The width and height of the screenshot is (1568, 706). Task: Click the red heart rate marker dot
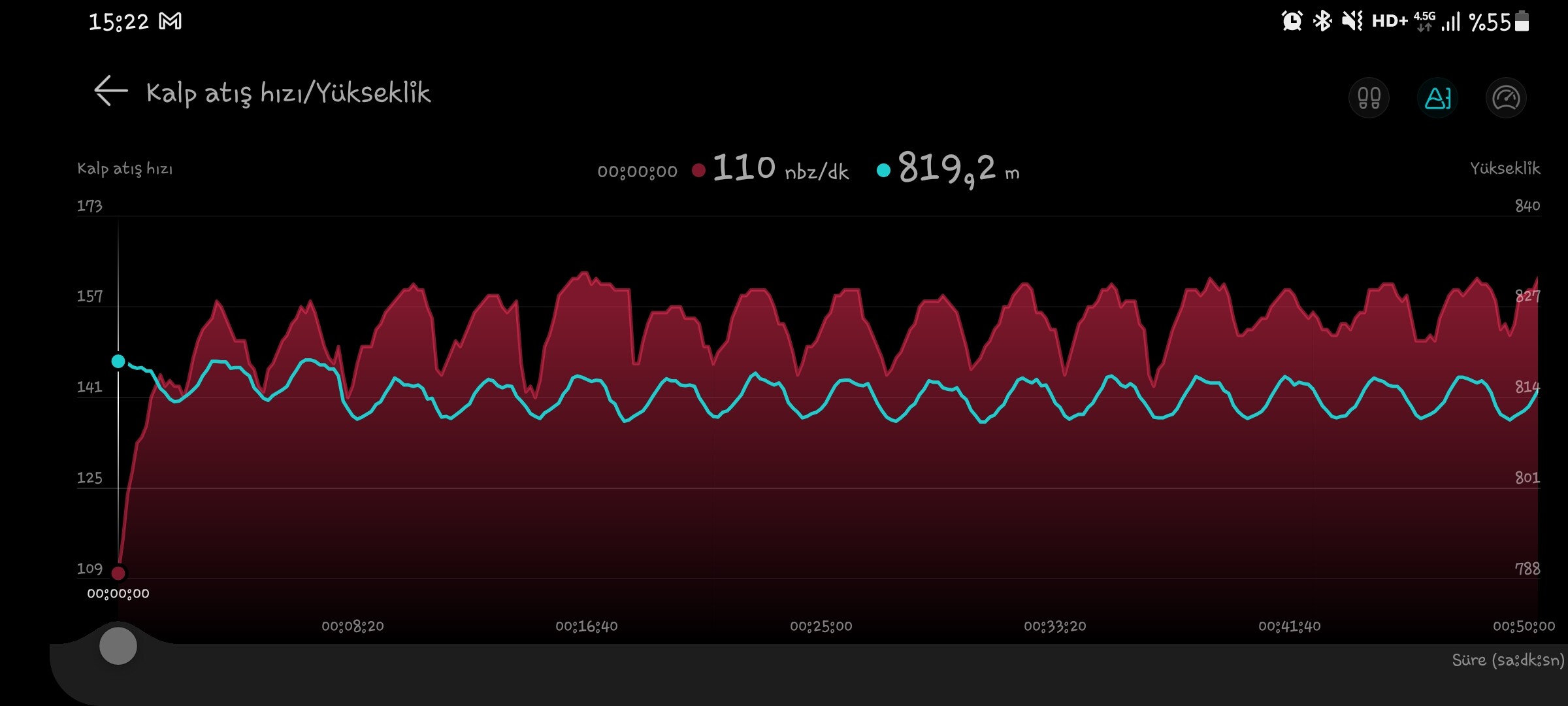[x=118, y=573]
